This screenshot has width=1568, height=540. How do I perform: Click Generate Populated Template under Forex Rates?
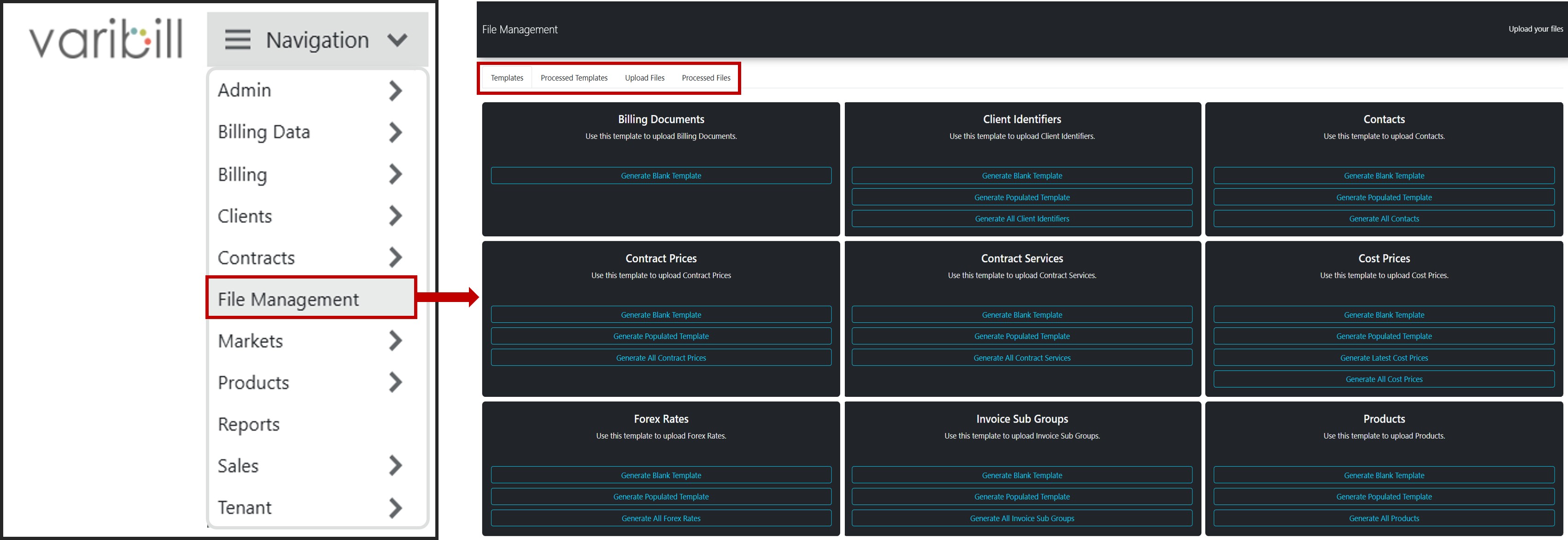click(x=661, y=497)
